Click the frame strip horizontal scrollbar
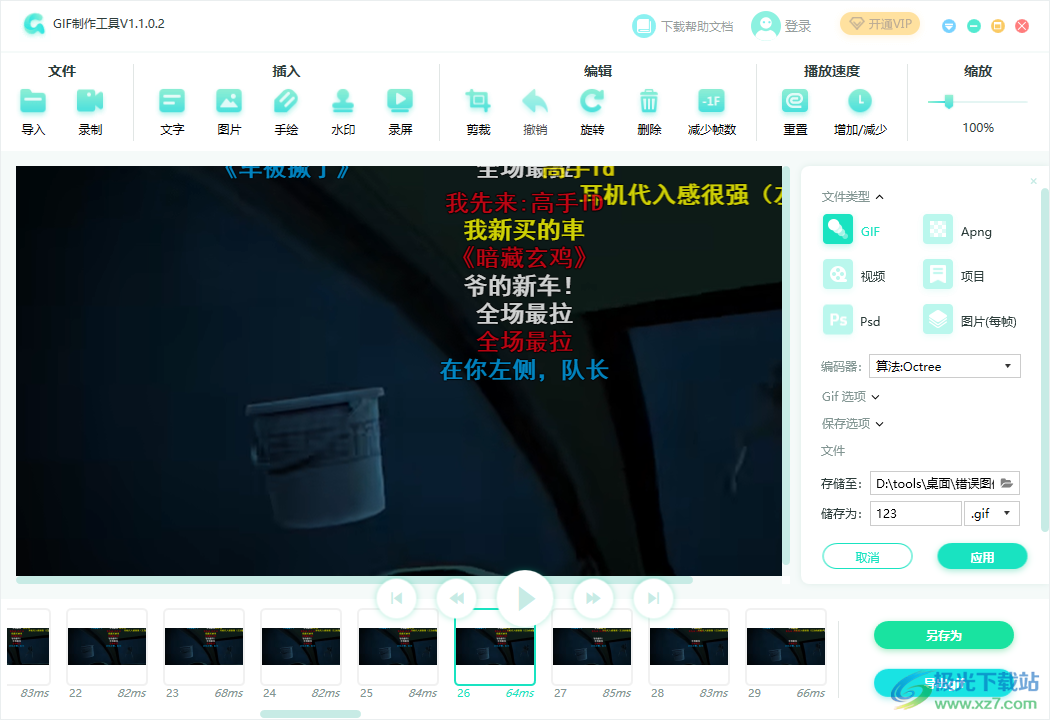The image size is (1050, 720). 311,714
